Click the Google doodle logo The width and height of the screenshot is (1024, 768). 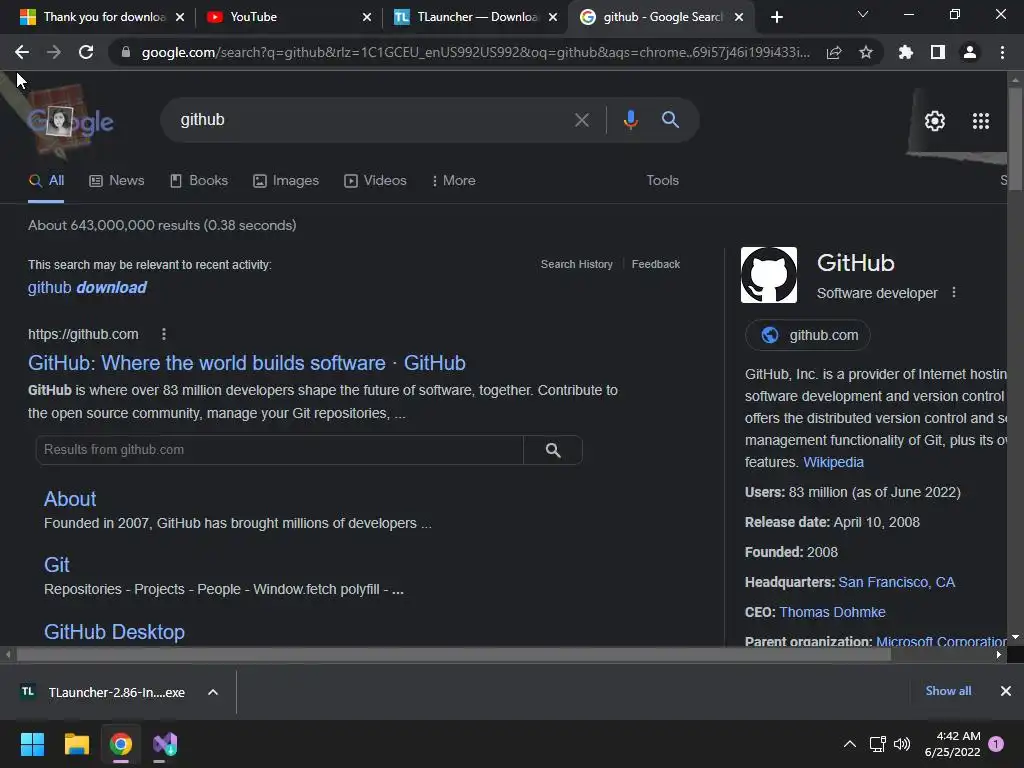(x=70, y=122)
